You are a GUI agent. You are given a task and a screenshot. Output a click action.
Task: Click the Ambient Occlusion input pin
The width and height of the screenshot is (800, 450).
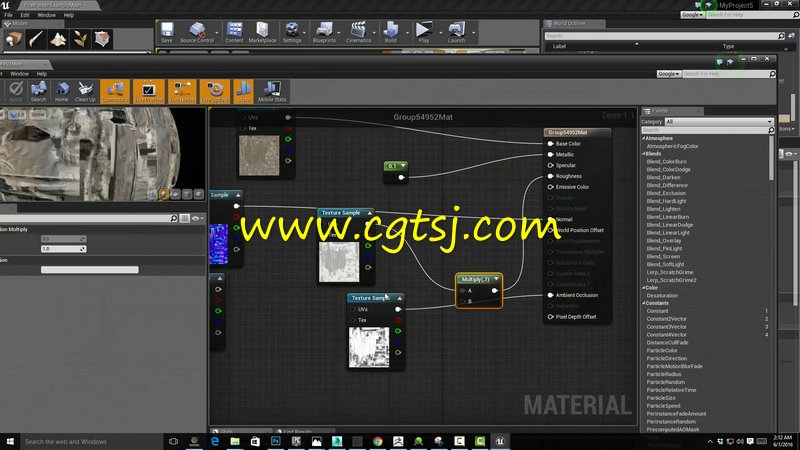(x=551, y=295)
